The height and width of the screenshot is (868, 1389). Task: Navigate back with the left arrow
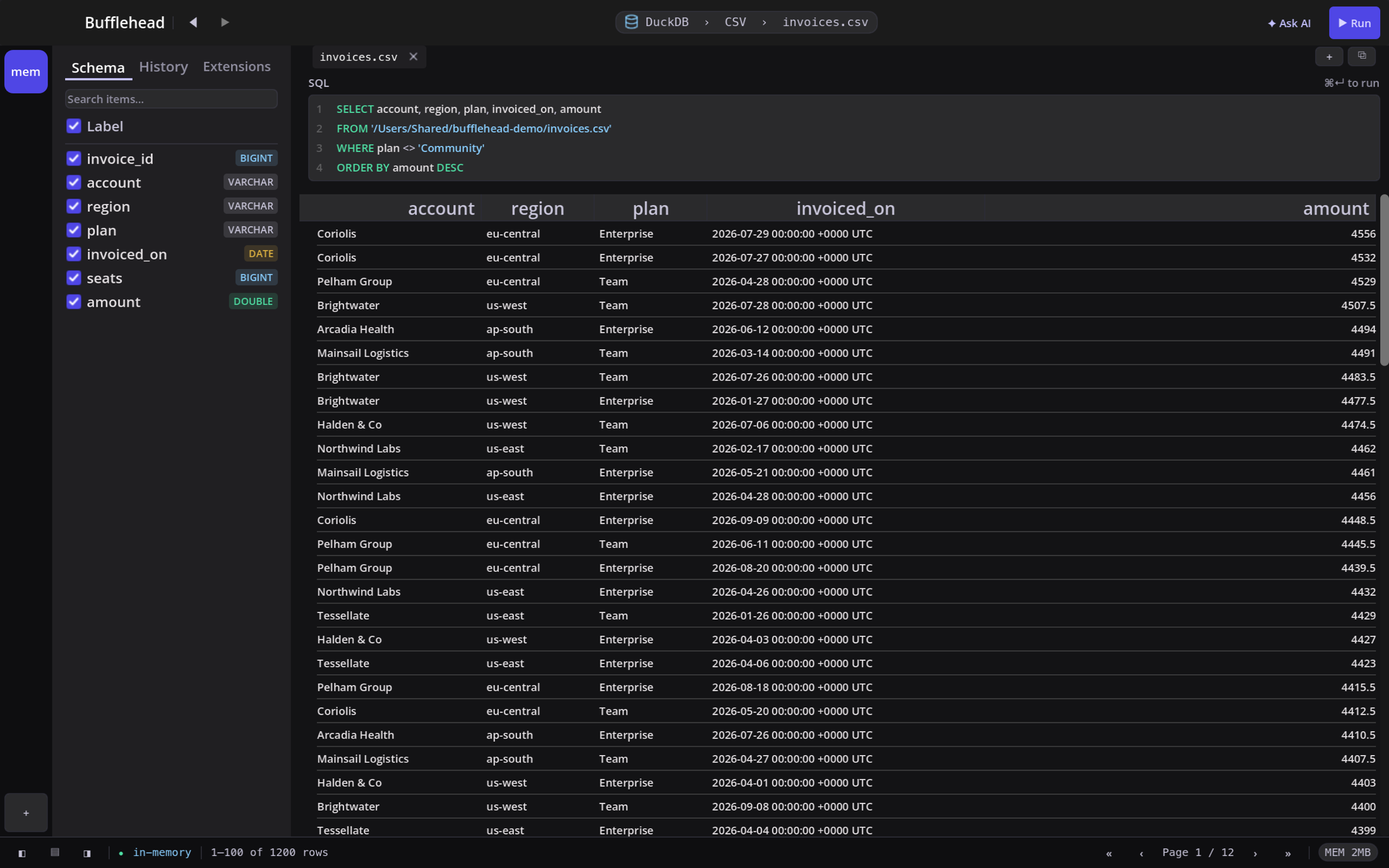193,22
